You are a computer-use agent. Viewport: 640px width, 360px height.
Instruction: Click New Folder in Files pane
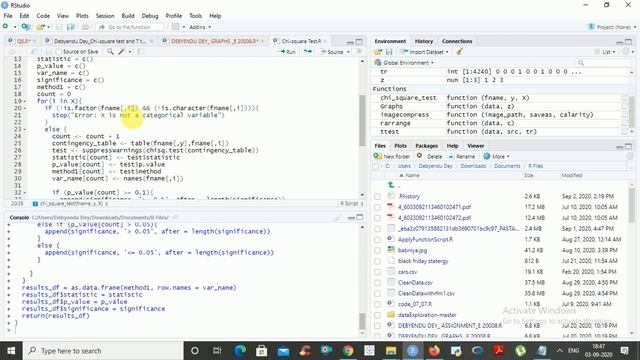(x=391, y=156)
